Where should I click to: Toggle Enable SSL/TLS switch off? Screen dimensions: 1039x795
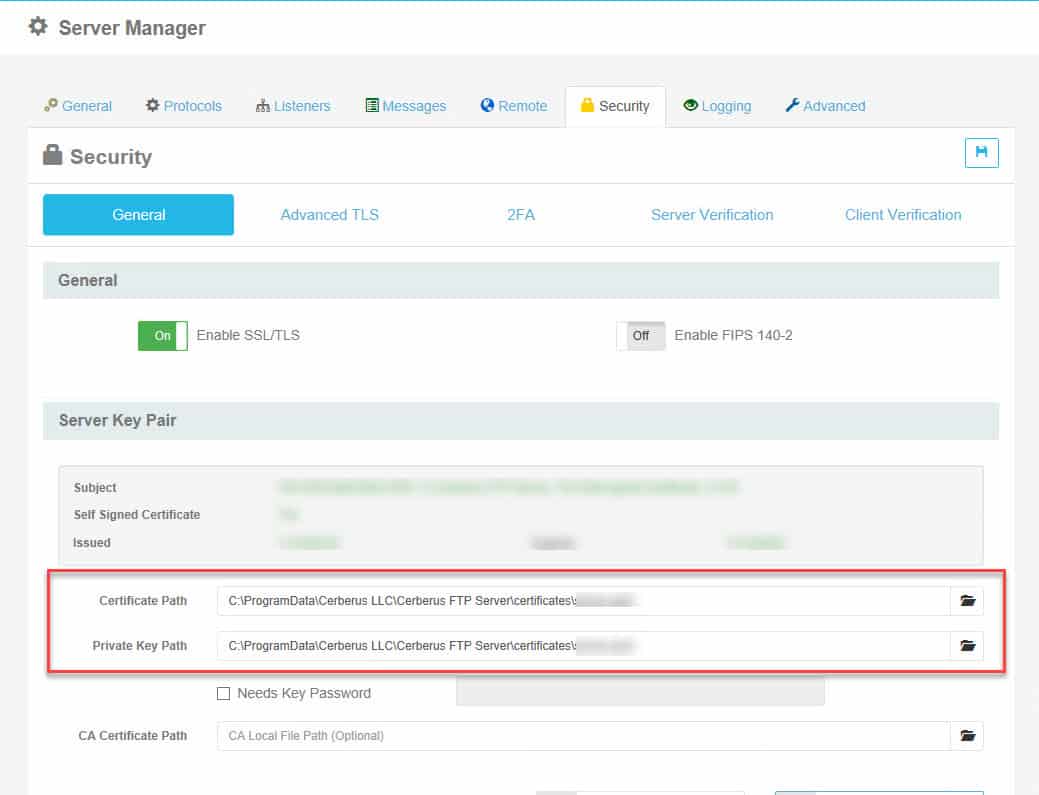[163, 336]
